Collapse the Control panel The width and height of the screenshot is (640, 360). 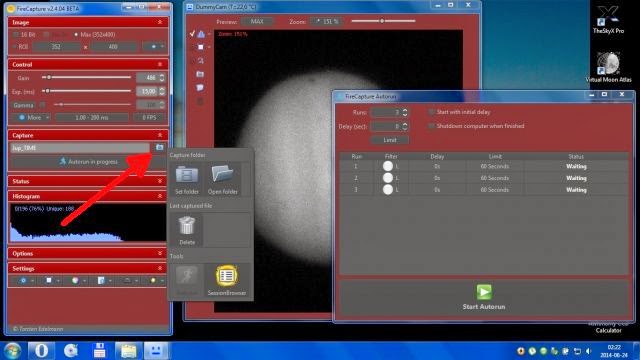(160, 64)
